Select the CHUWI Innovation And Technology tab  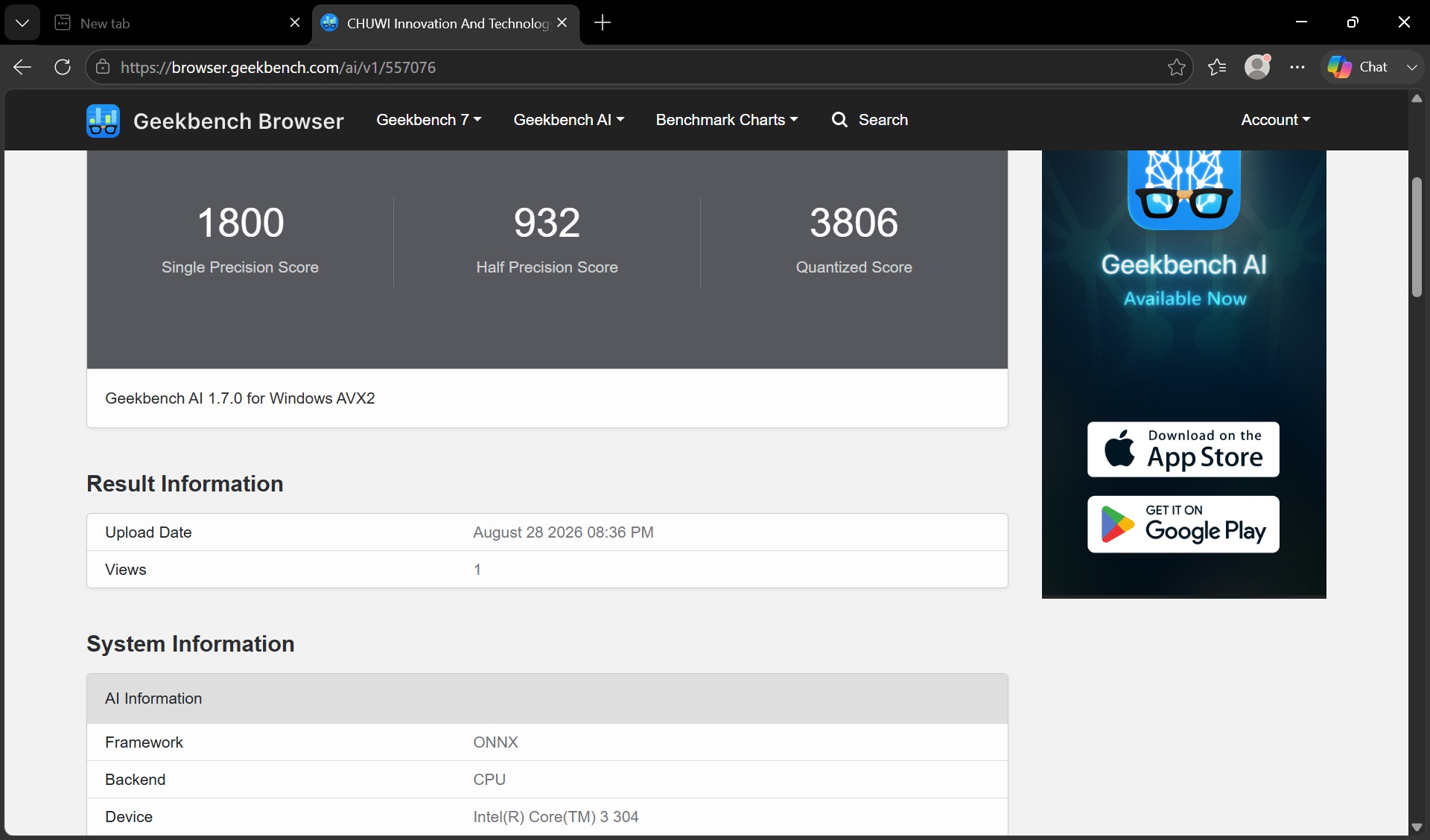445,23
